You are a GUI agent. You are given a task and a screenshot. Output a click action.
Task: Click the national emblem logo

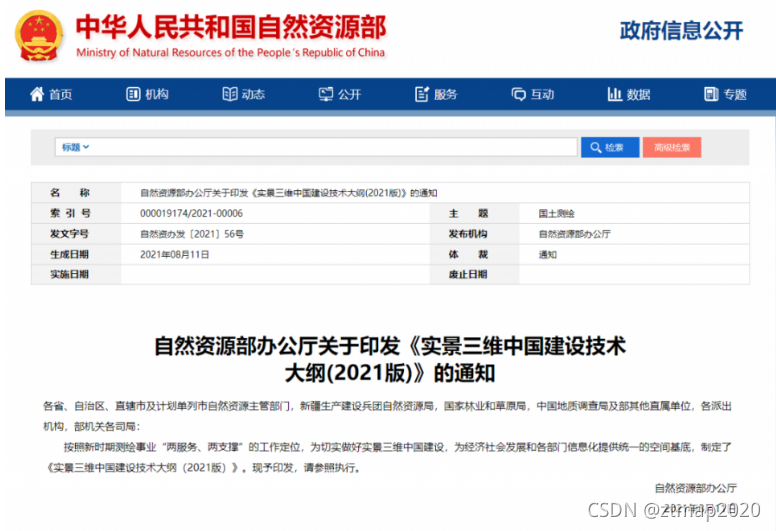(39, 36)
